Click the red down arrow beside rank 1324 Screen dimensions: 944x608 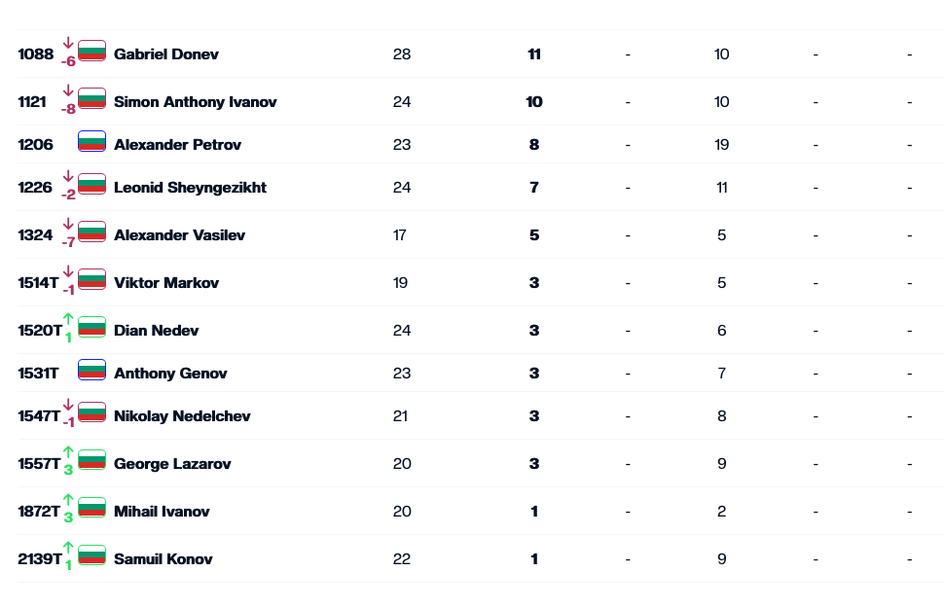point(69,224)
